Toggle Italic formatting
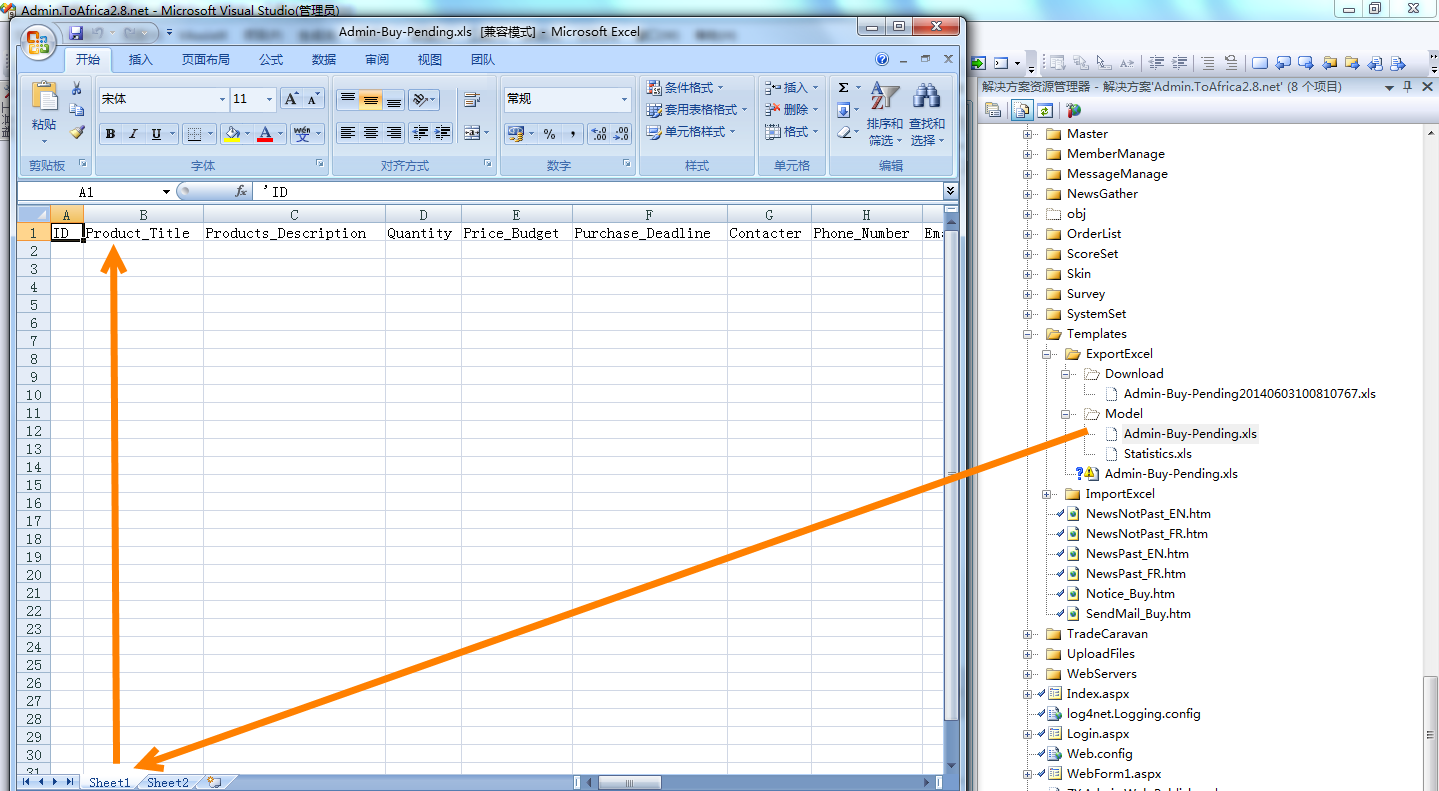This screenshot has width=1439, height=791. 133,134
